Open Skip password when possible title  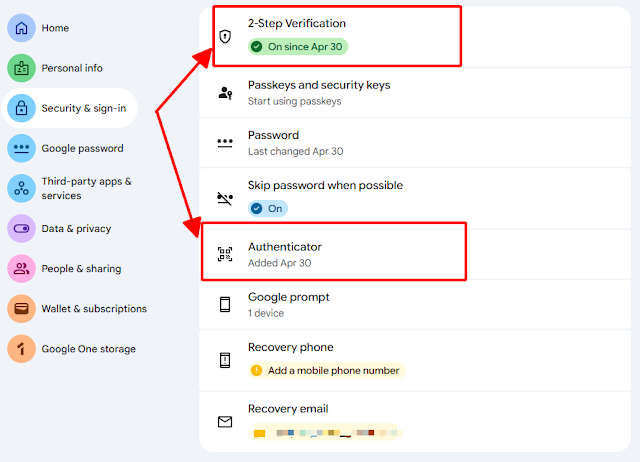(325, 185)
